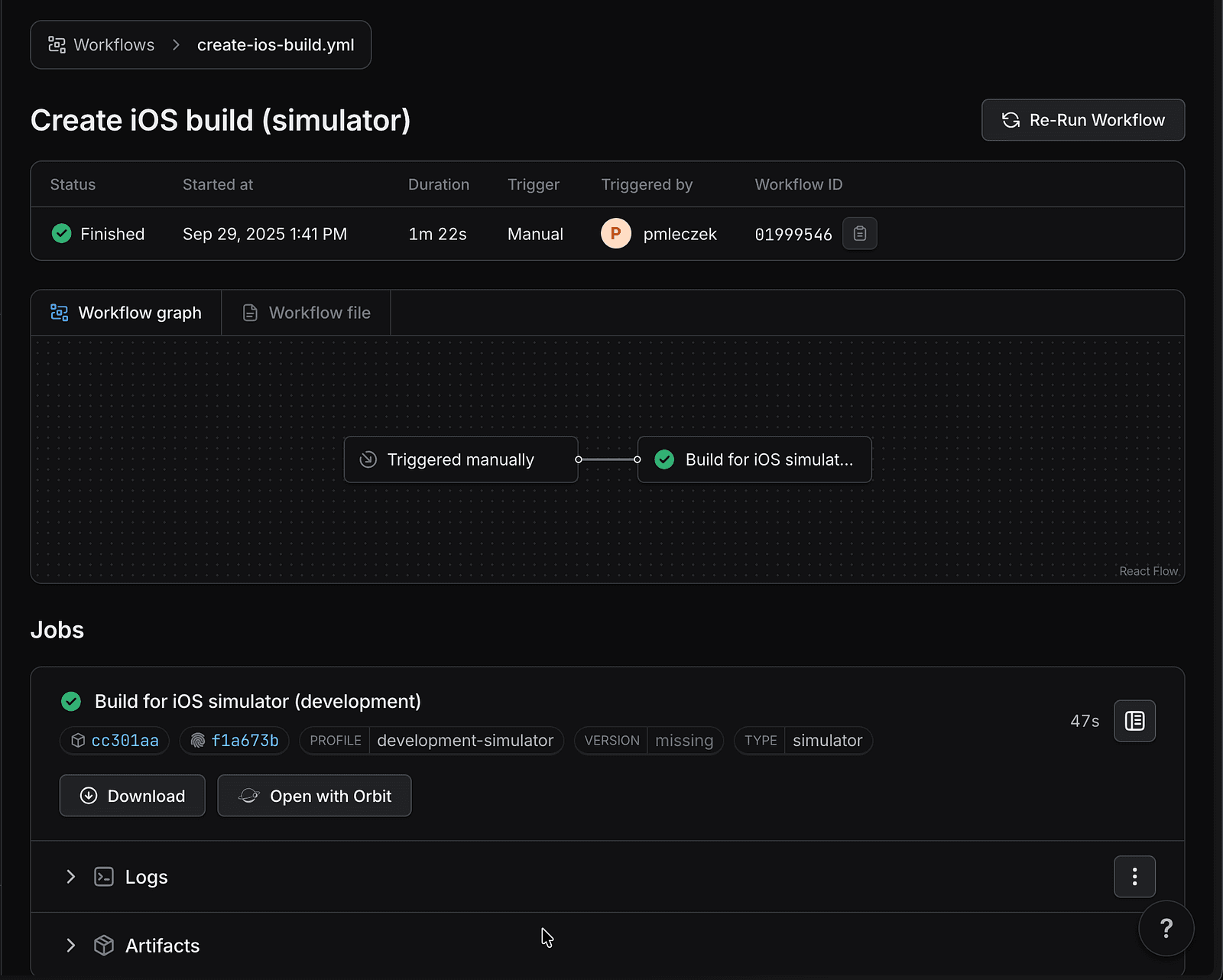Switch to the Workflow file tab
The height and width of the screenshot is (980, 1223).
(x=307, y=313)
